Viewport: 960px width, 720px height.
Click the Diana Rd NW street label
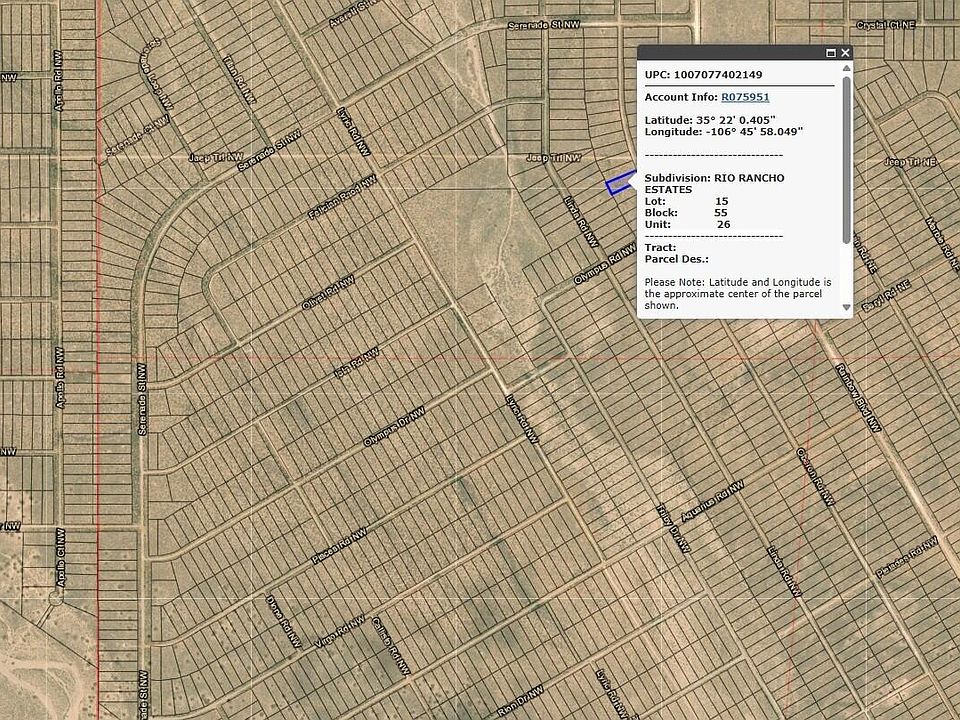coord(283,621)
